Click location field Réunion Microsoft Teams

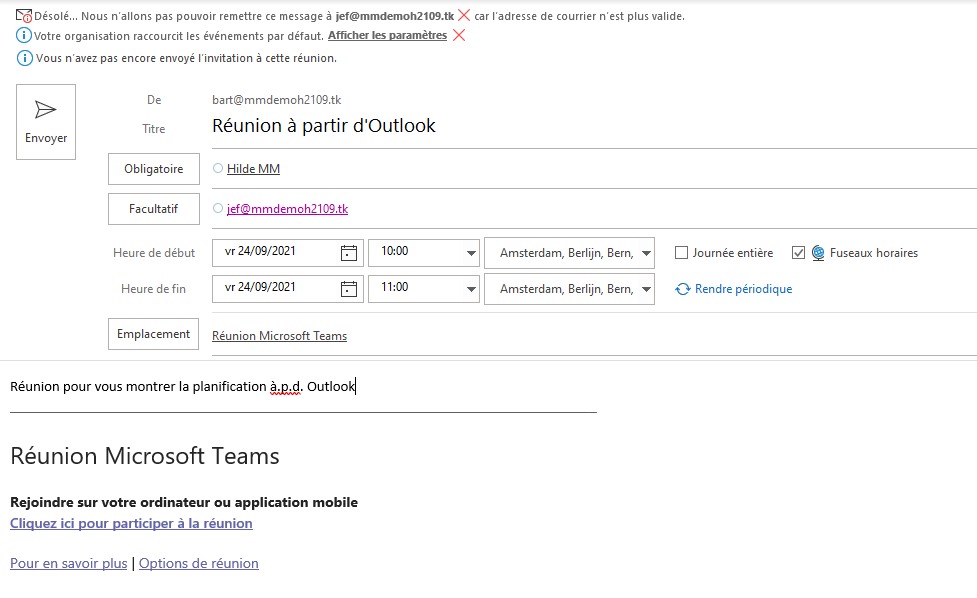coord(279,336)
